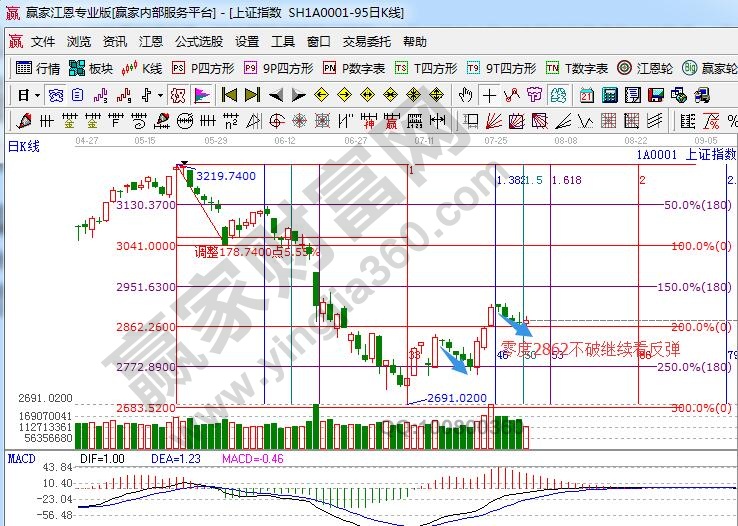Screen dimensions: 738x526
Task: Open the 窗口 menu
Action: tap(319, 42)
